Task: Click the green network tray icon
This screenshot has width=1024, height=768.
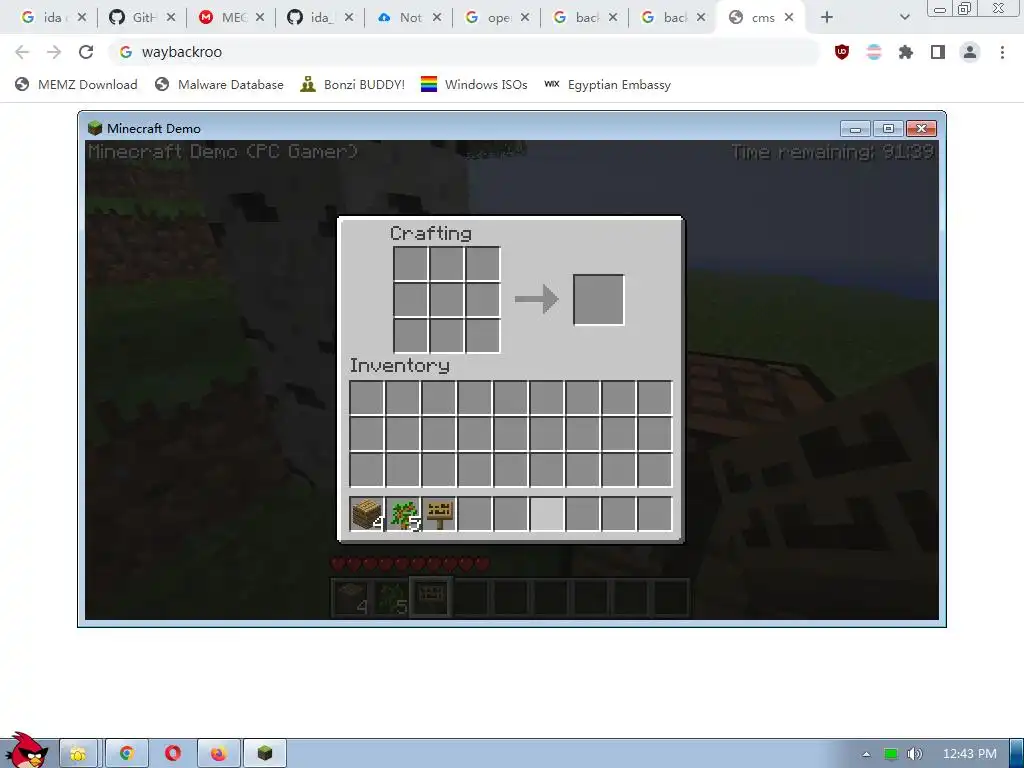Action: [x=891, y=754]
